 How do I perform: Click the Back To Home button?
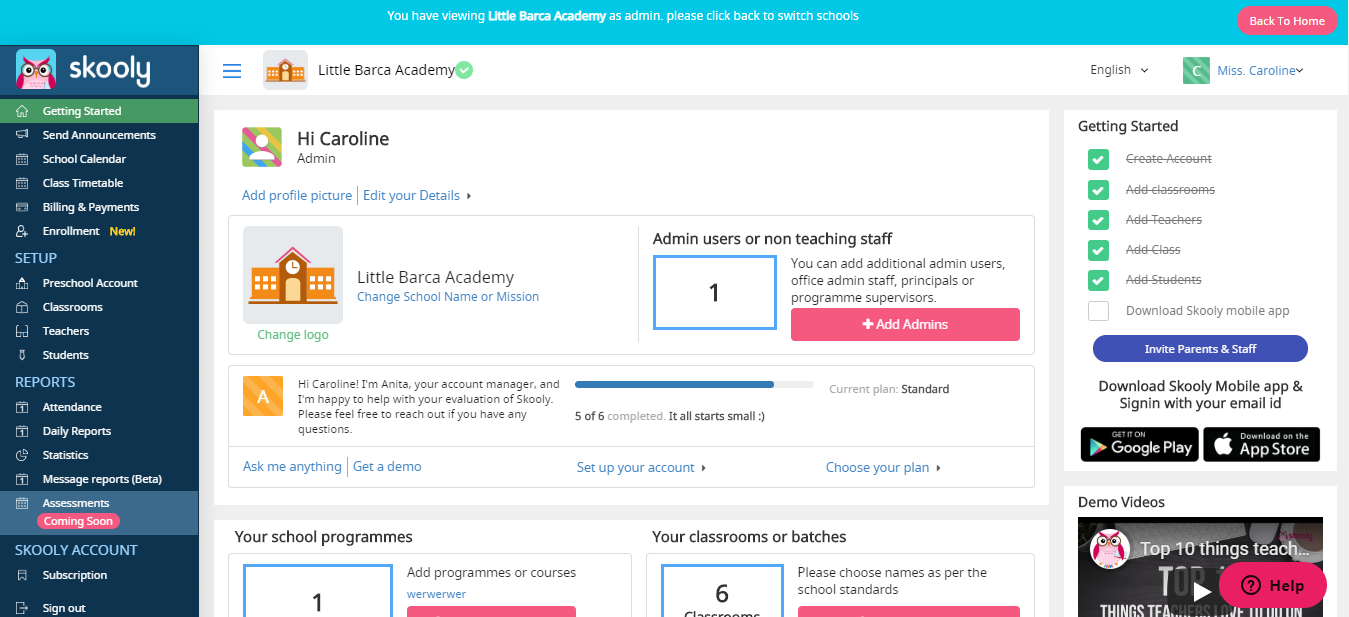click(x=1287, y=21)
